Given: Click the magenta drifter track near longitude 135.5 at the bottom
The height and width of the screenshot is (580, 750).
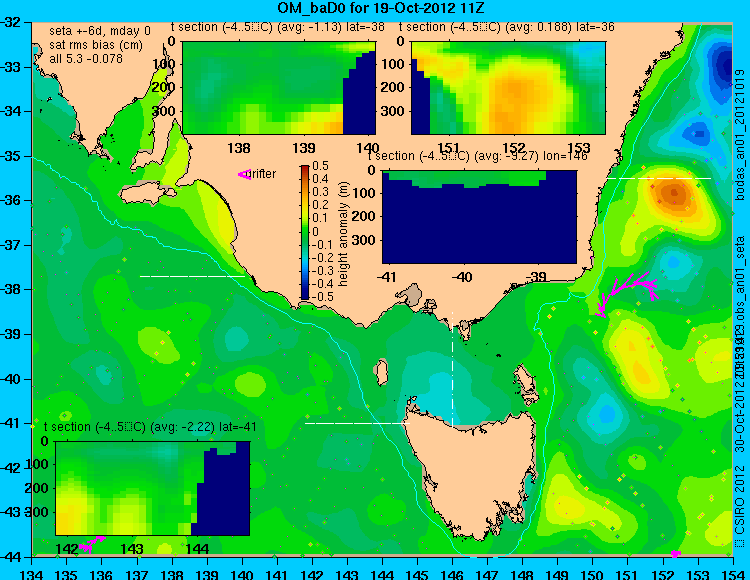Looking at the screenshot, I should click(x=91, y=543).
